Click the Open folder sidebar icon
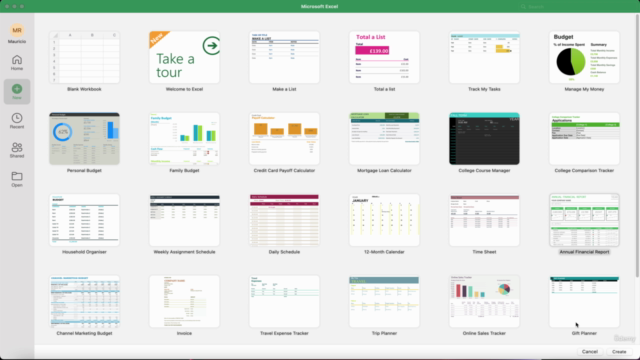The width and height of the screenshot is (640, 360). [17, 179]
